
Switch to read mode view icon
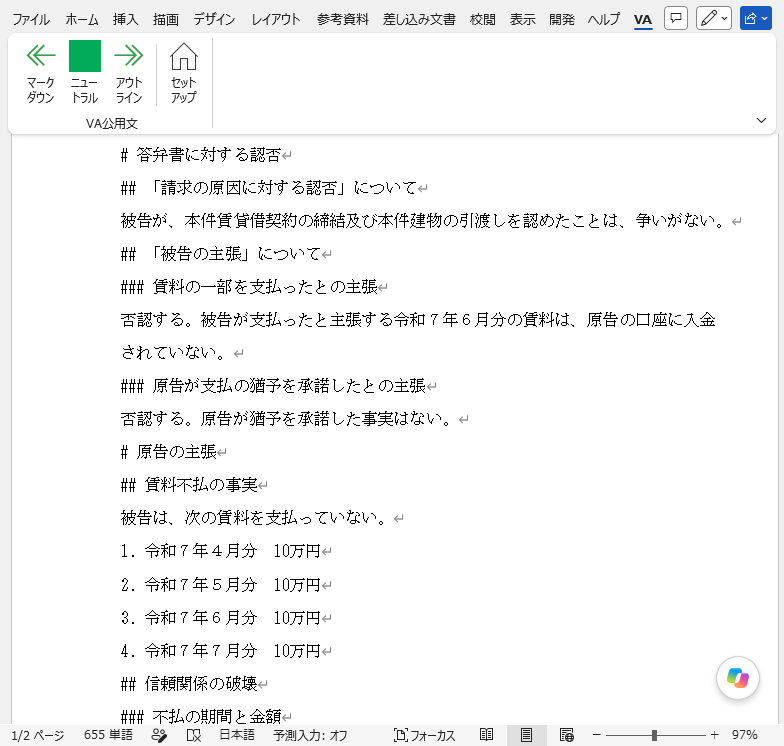pos(486,735)
